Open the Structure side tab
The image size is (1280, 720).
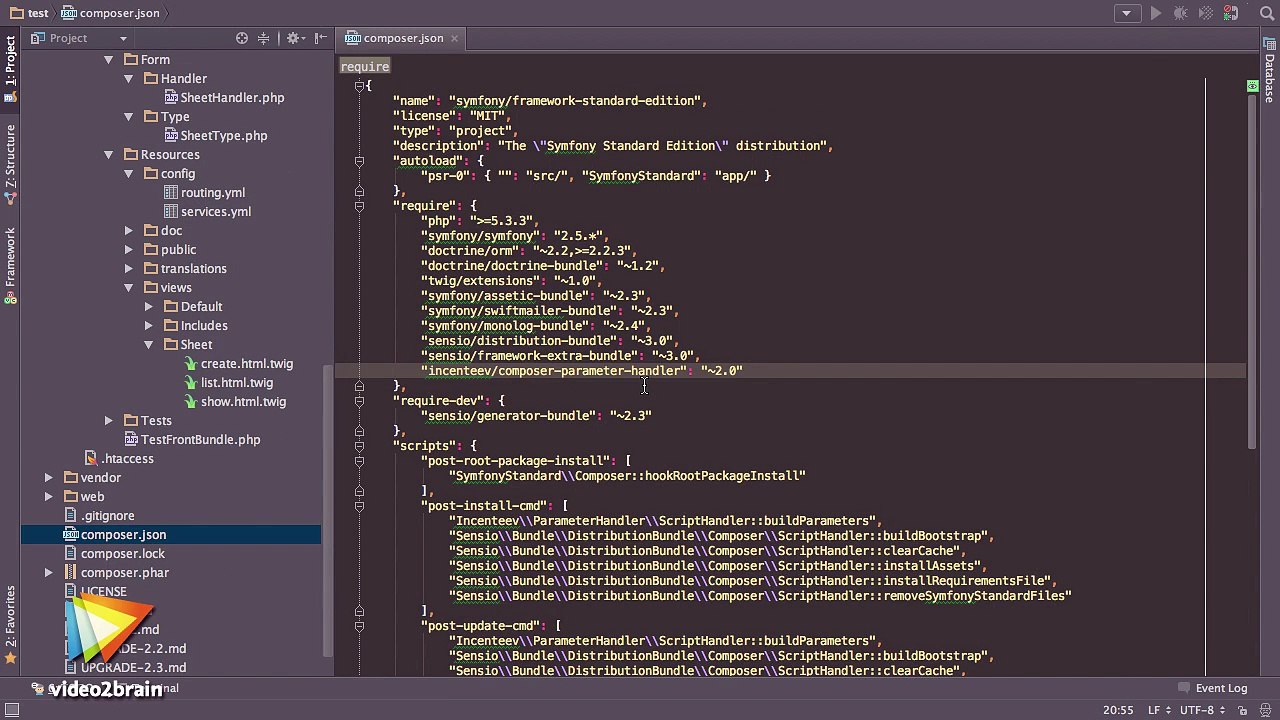click(10, 163)
